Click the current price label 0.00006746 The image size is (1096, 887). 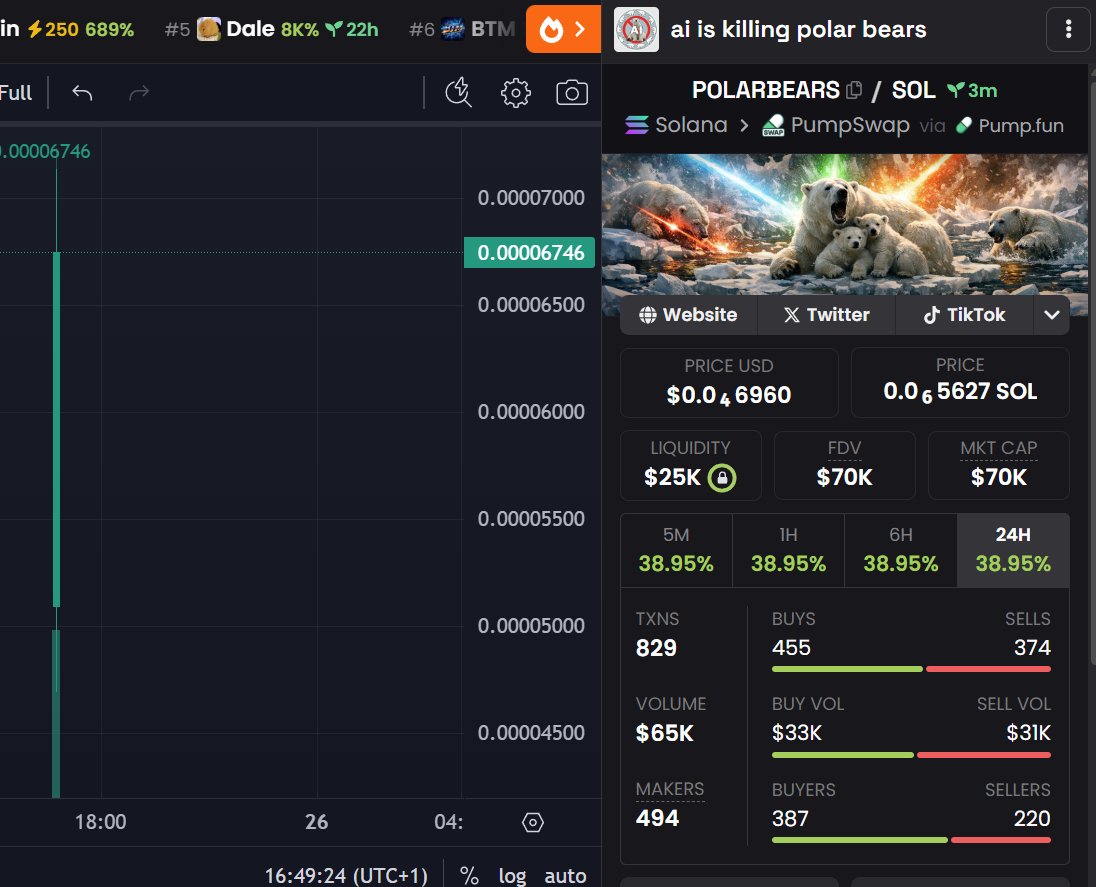pyautogui.click(x=530, y=252)
